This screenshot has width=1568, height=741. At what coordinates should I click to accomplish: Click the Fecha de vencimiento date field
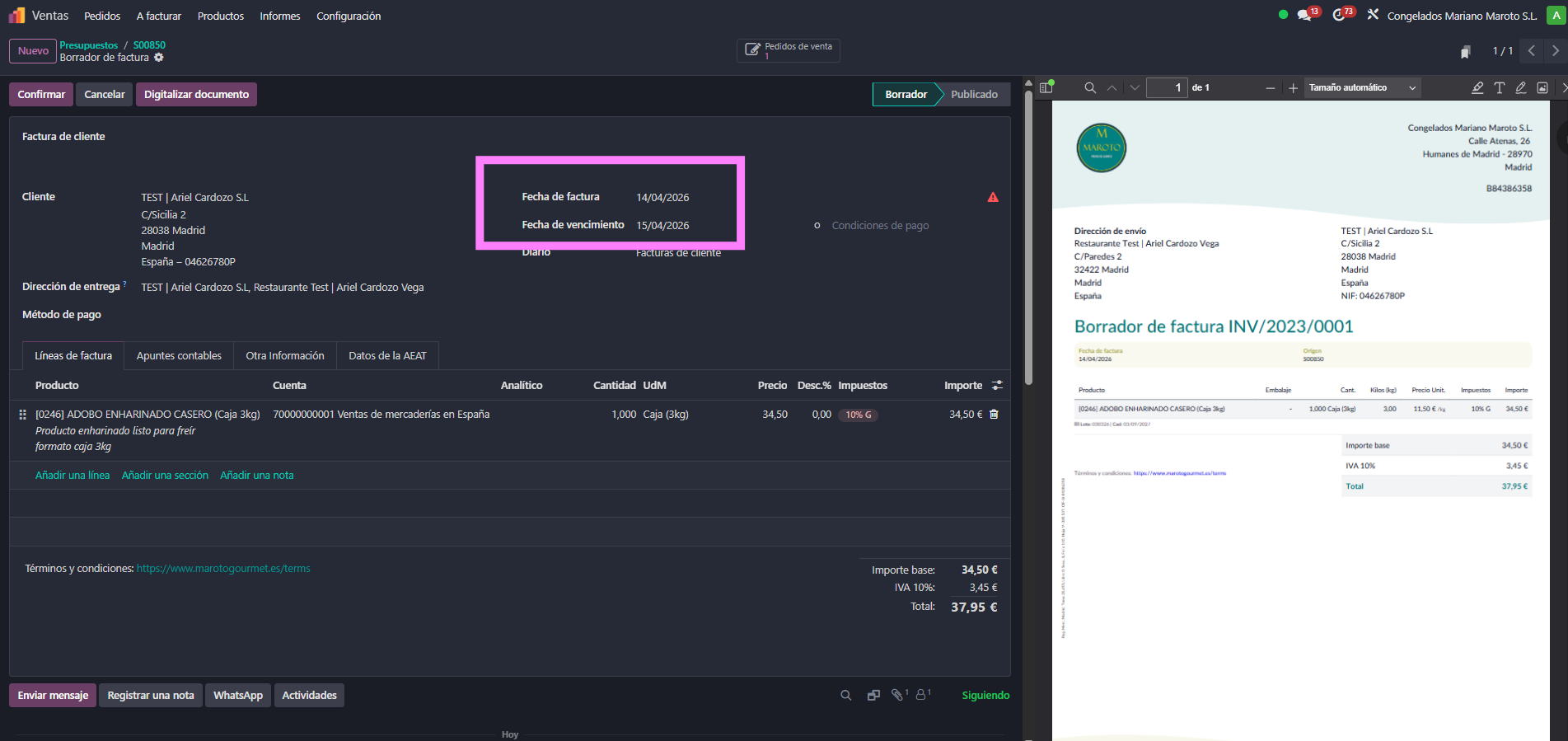click(x=662, y=226)
